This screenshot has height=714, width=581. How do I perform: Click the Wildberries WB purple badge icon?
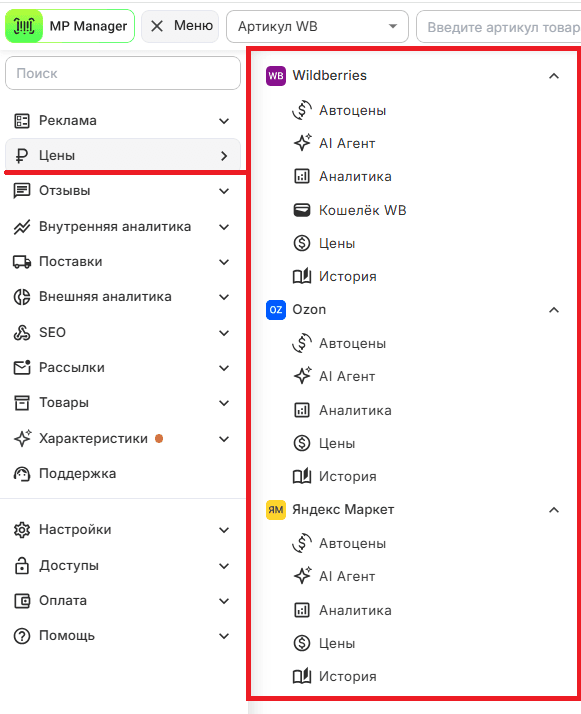tap(275, 76)
